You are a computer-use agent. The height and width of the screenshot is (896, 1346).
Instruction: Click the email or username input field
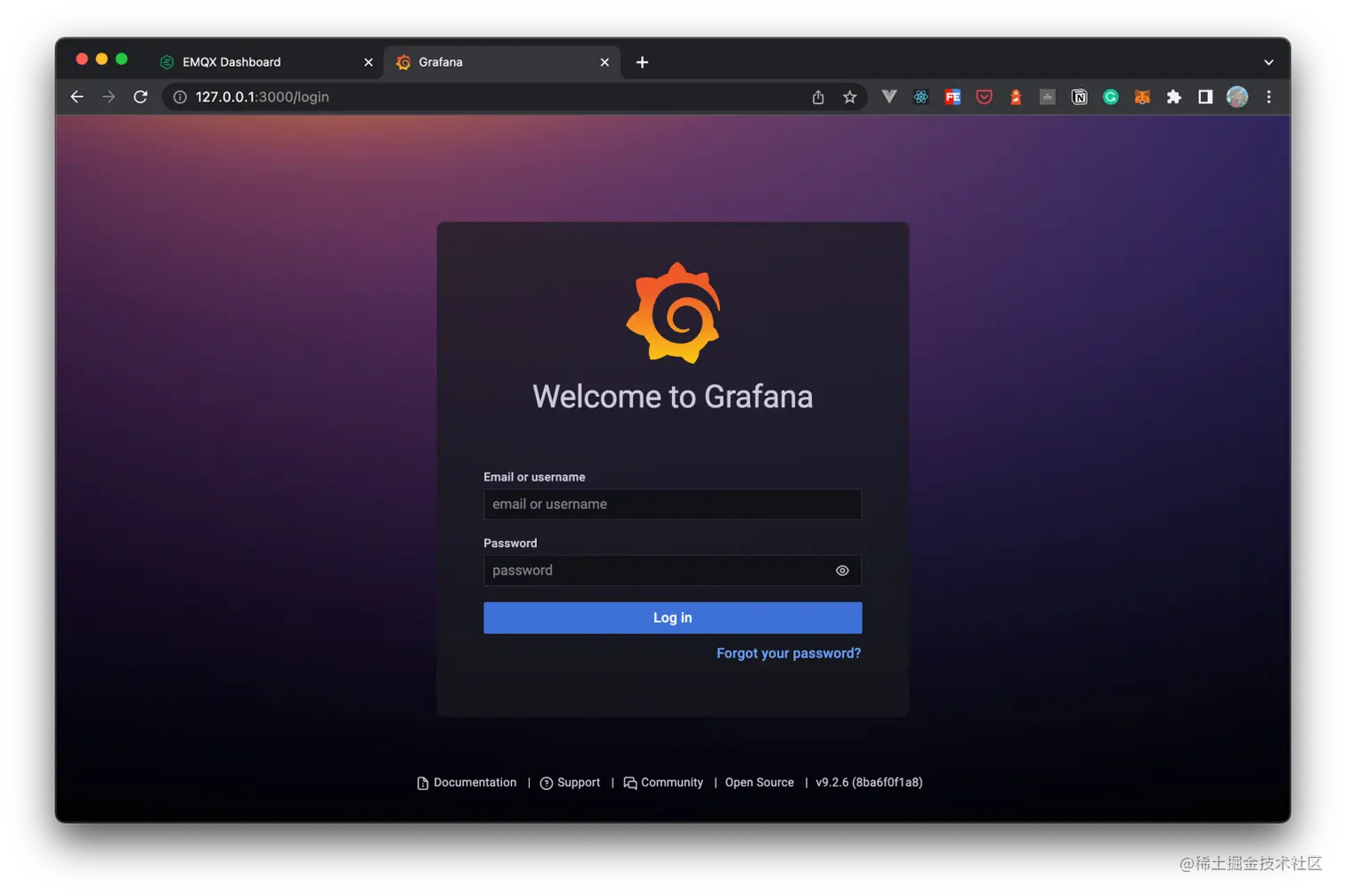pyautogui.click(x=672, y=505)
